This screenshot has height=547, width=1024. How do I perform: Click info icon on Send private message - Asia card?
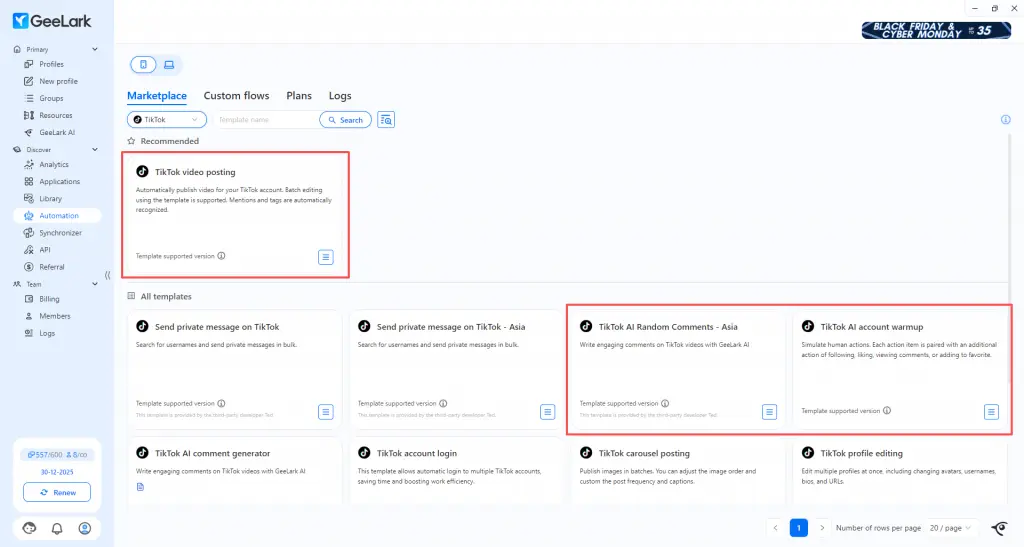[443, 403]
